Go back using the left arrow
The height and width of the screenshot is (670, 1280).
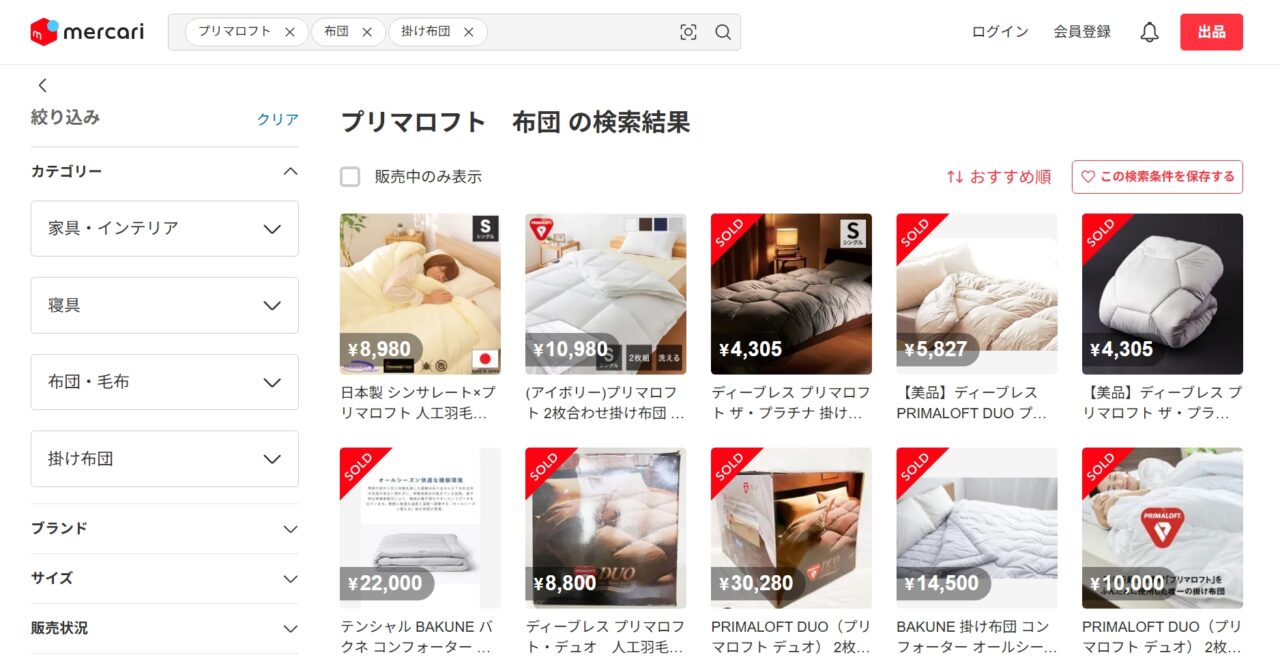pyautogui.click(x=42, y=85)
